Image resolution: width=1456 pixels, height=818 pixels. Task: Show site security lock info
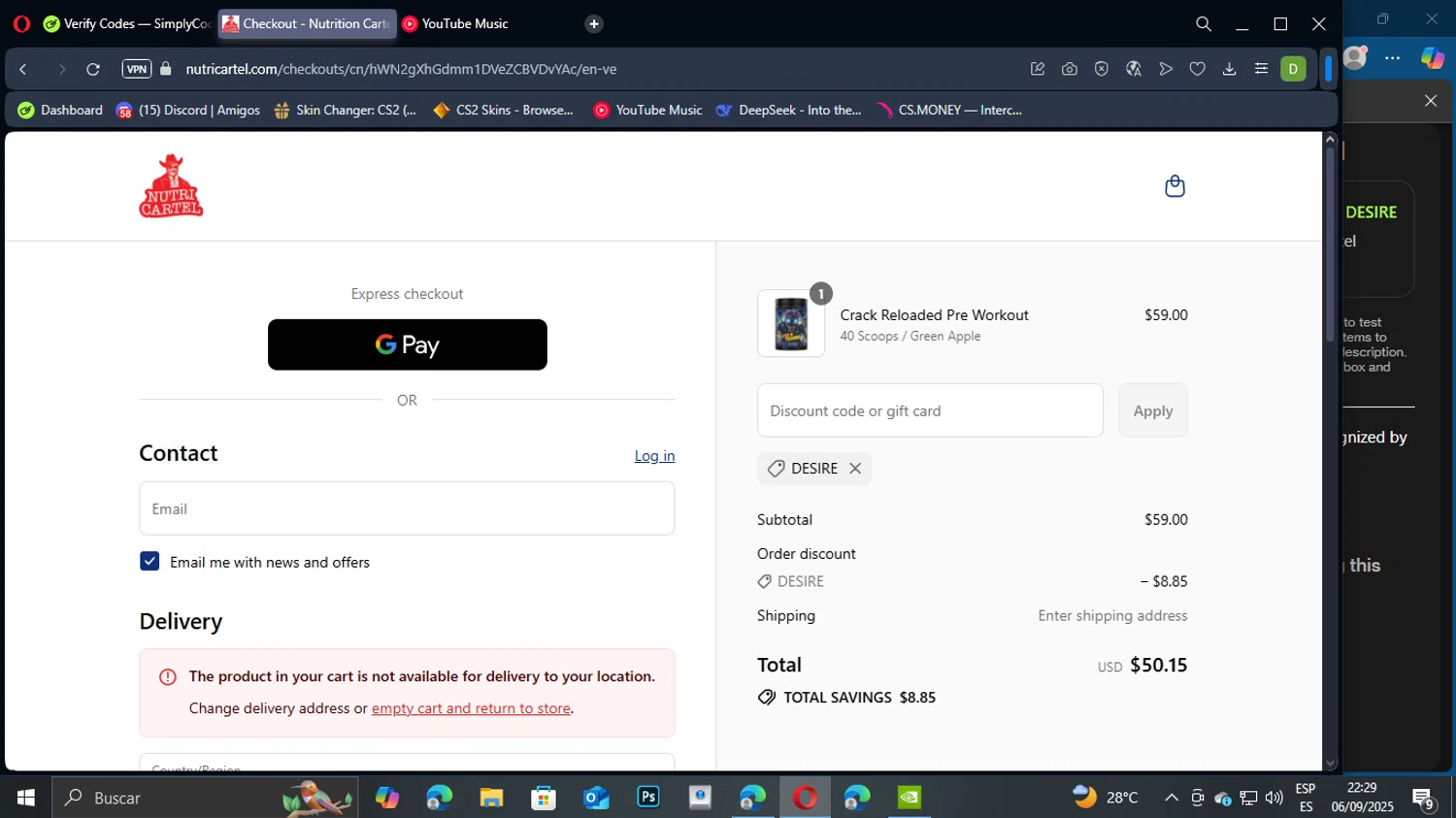click(166, 69)
